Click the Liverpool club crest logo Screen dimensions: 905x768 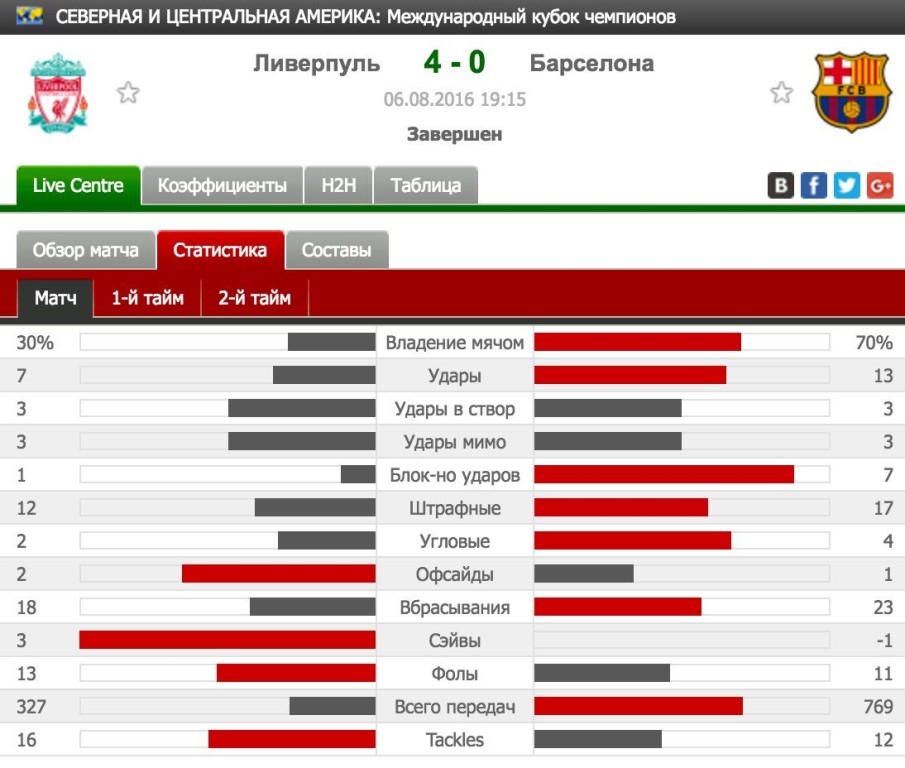coord(58,93)
